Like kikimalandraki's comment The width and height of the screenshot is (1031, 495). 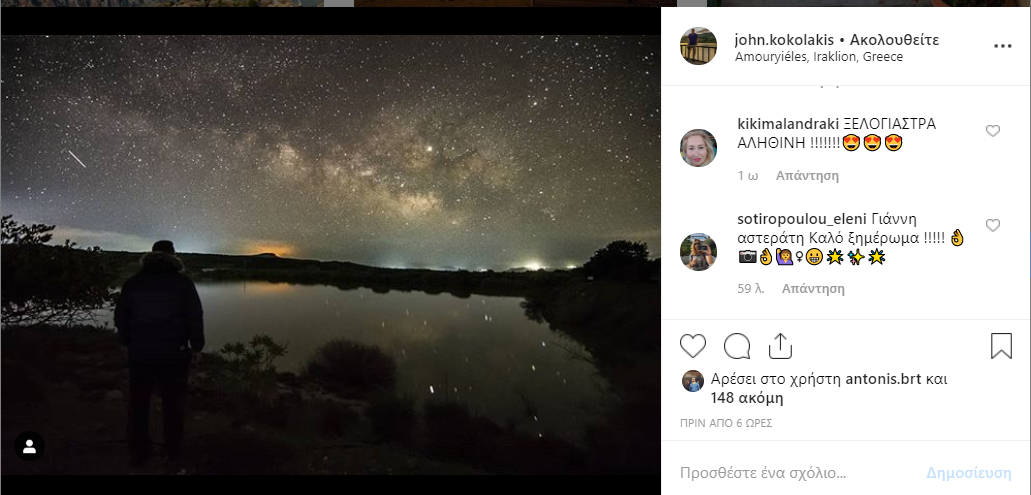coord(993,131)
